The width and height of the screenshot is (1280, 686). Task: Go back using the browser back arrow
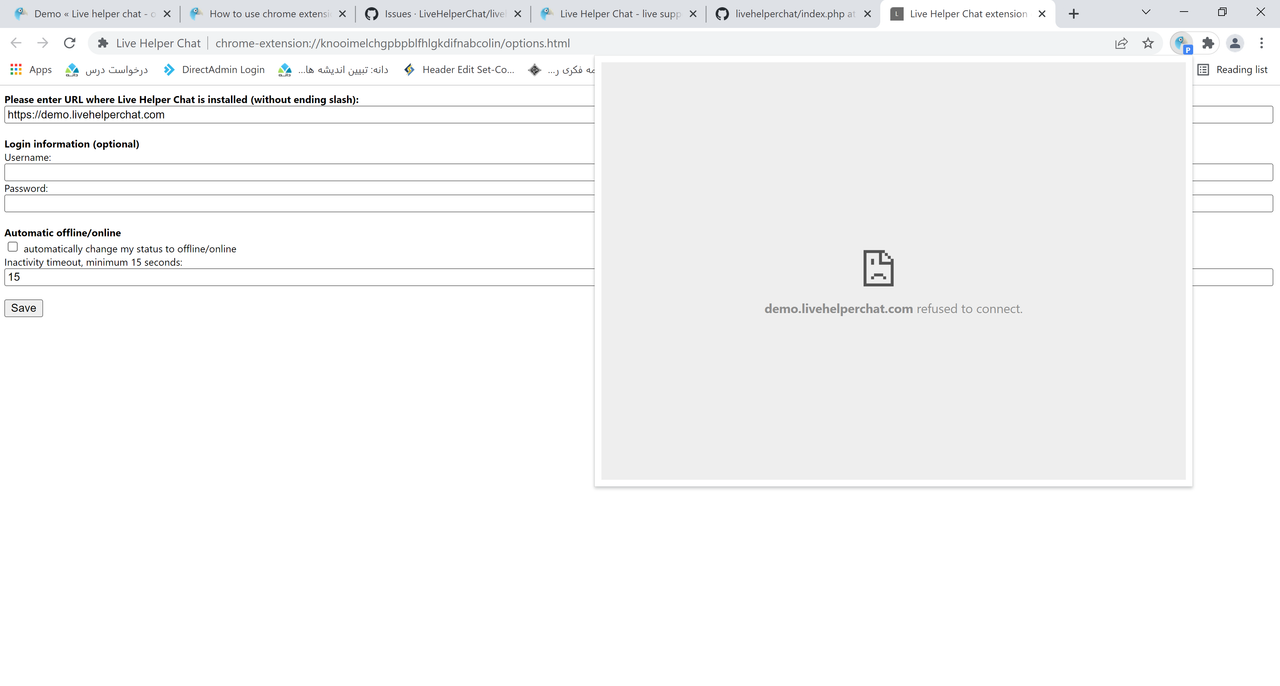(x=16, y=43)
